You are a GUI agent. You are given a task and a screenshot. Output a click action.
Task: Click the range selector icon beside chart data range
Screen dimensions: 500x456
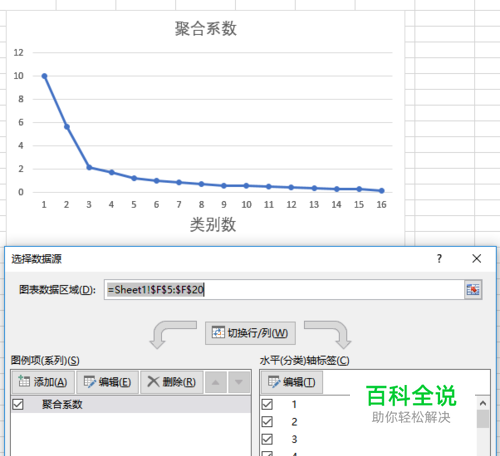473,289
